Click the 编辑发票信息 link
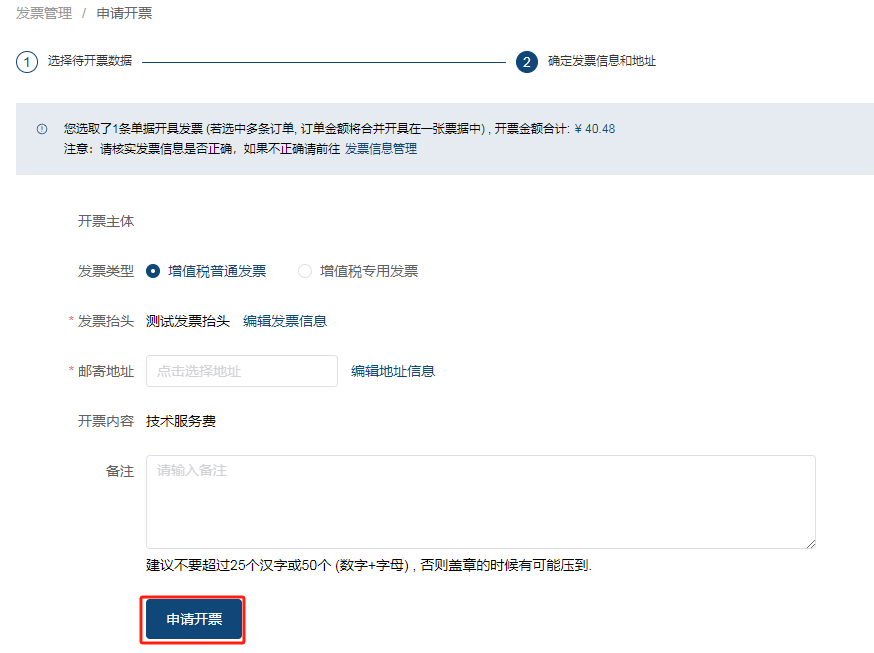Screen dimensions: 874x653 click(x=285, y=321)
